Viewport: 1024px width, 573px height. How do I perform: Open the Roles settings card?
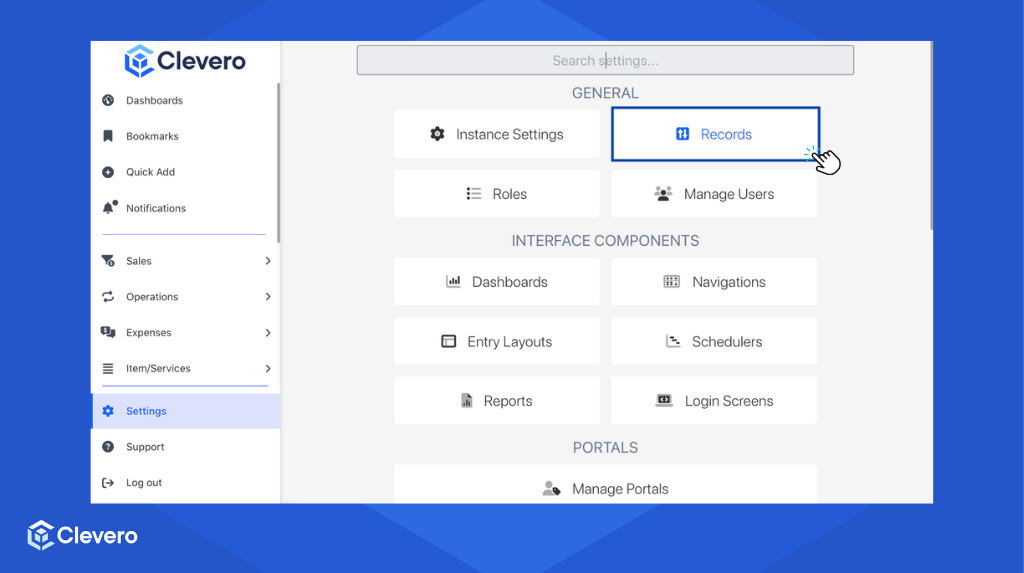[497, 193]
